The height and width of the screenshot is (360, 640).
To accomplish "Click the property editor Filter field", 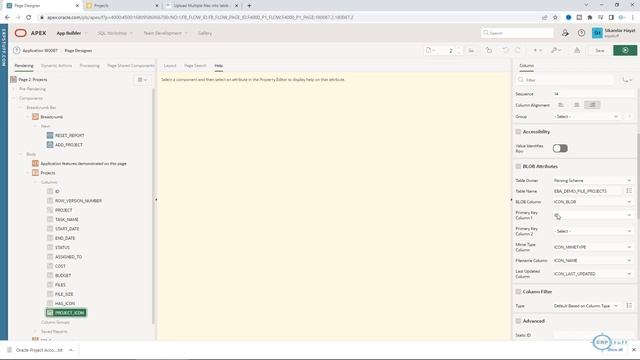I will [565, 80].
